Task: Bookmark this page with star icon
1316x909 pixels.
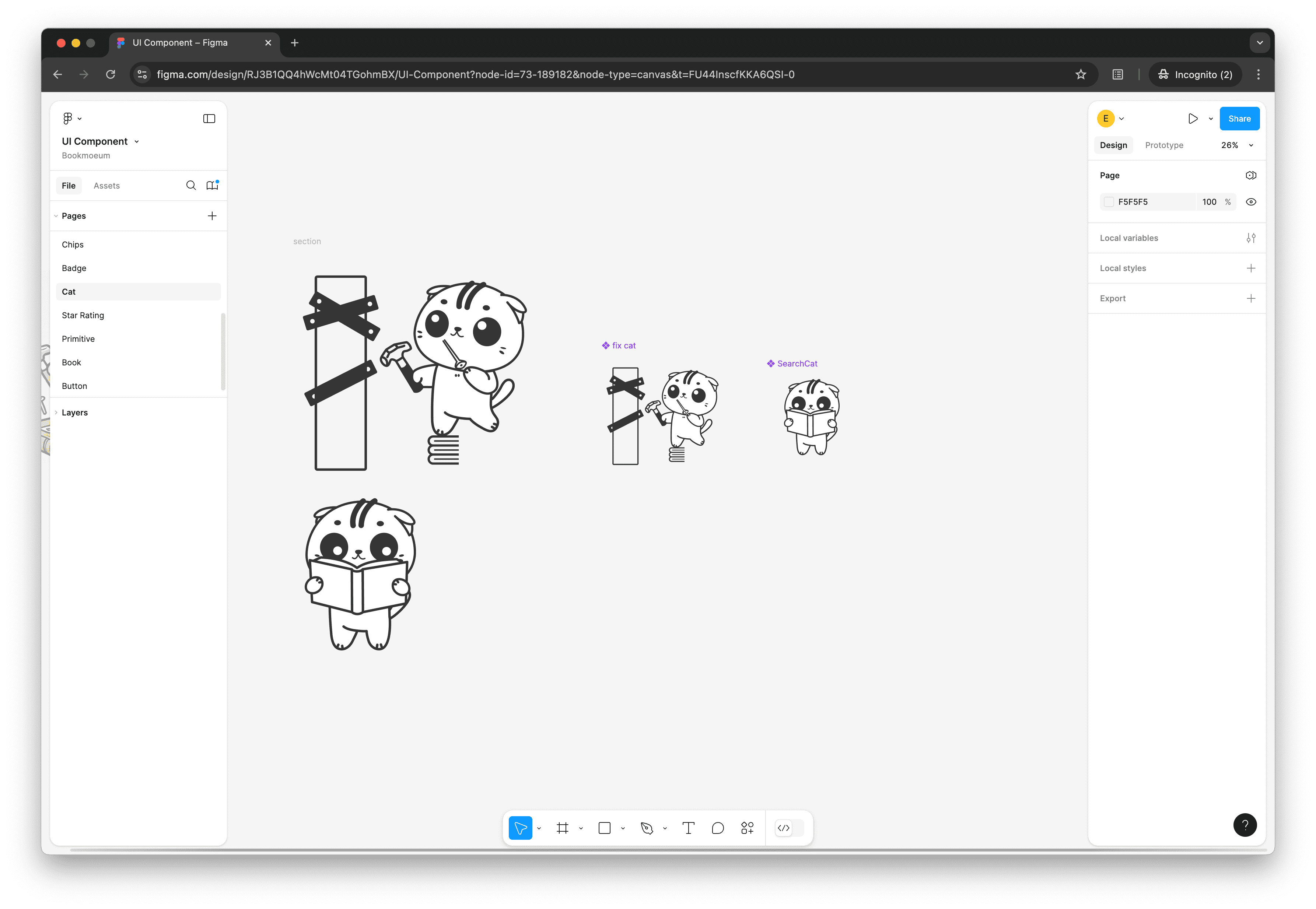Action: coord(1081,75)
